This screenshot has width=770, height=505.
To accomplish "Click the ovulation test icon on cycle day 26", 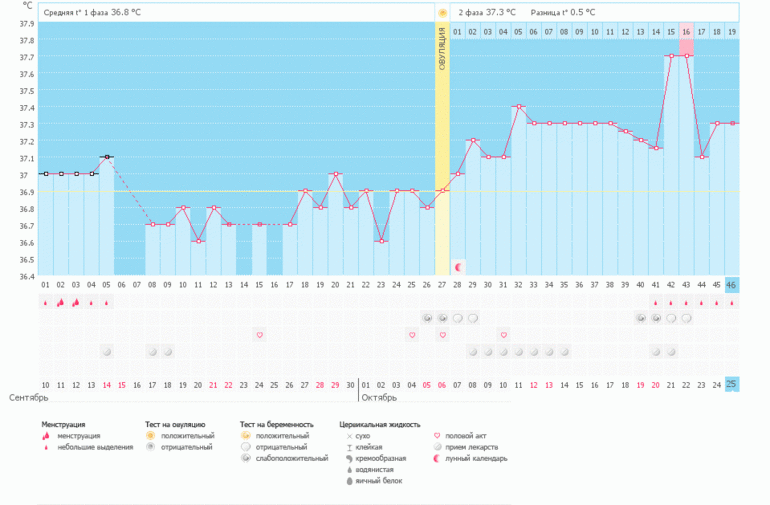I will click(x=427, y=318).
